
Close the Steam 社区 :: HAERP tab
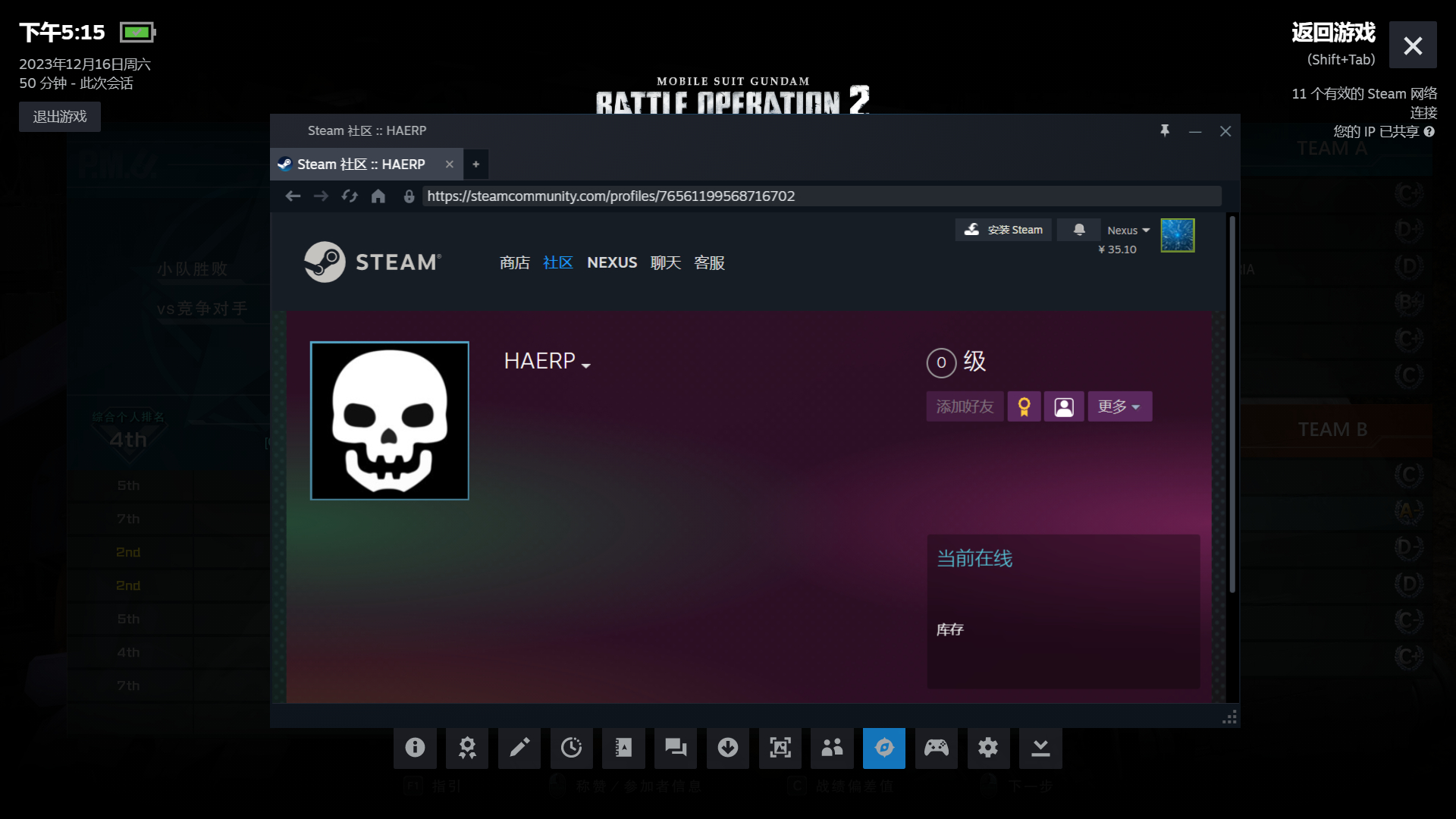(450, 164)
